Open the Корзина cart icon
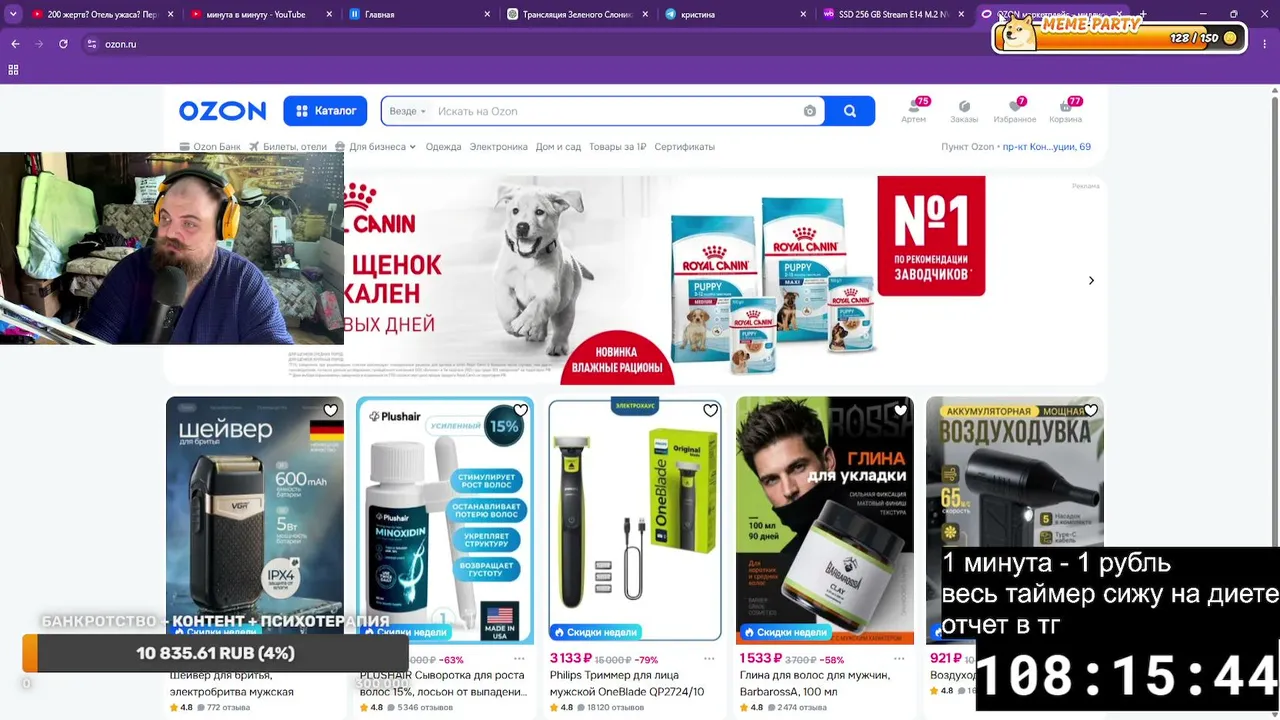This screenshot has width=1280, height=720. coord(1066,110)
